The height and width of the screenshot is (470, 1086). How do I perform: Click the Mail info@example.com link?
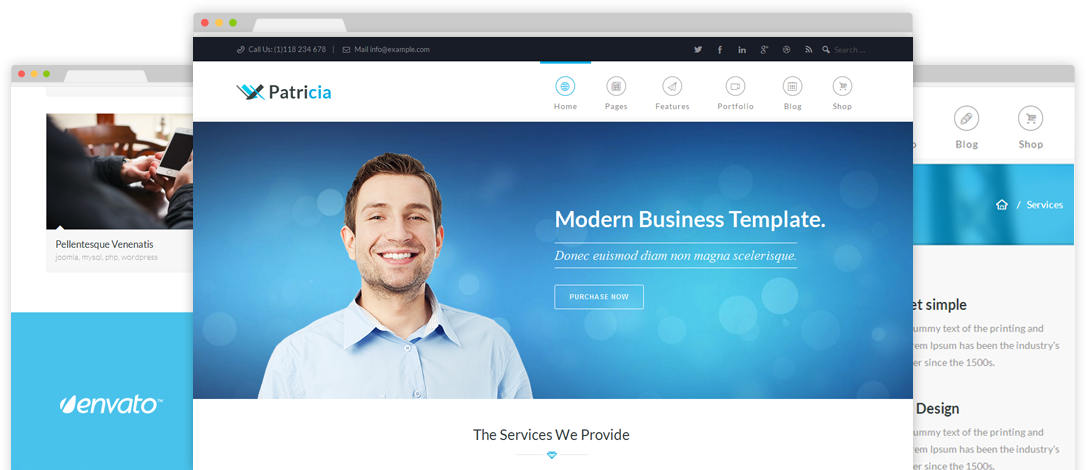pos(386,50)
